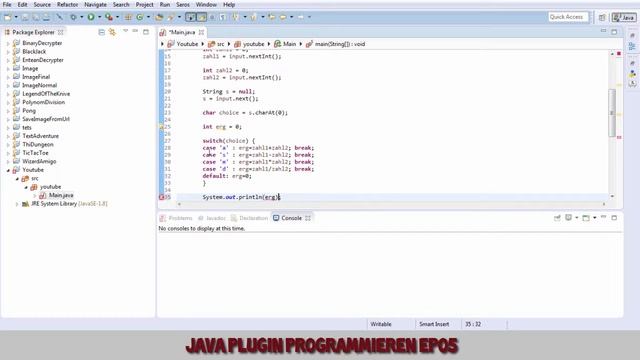Expand the JRE System Library node
Screen dimensions: 640x360
coord(17,204)
